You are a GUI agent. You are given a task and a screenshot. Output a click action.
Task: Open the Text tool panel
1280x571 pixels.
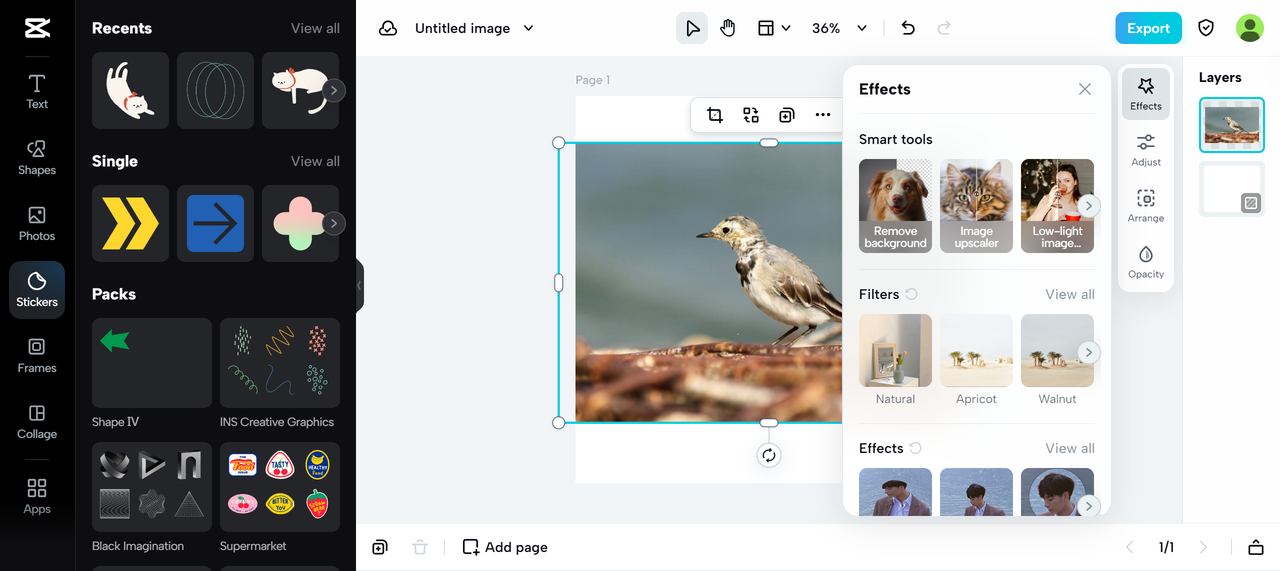37,91
